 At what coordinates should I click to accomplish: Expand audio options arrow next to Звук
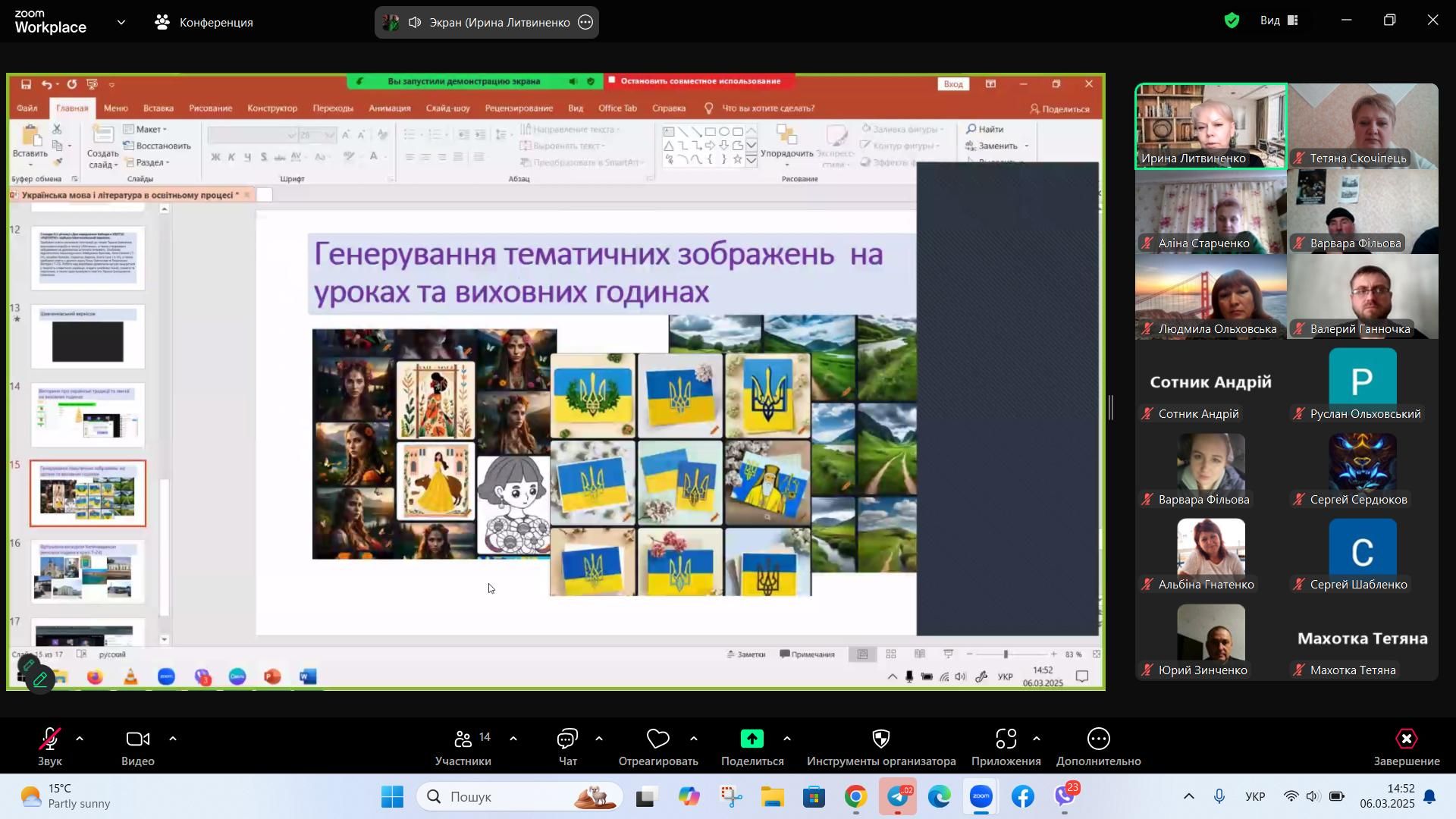click(x=80, y=739)
